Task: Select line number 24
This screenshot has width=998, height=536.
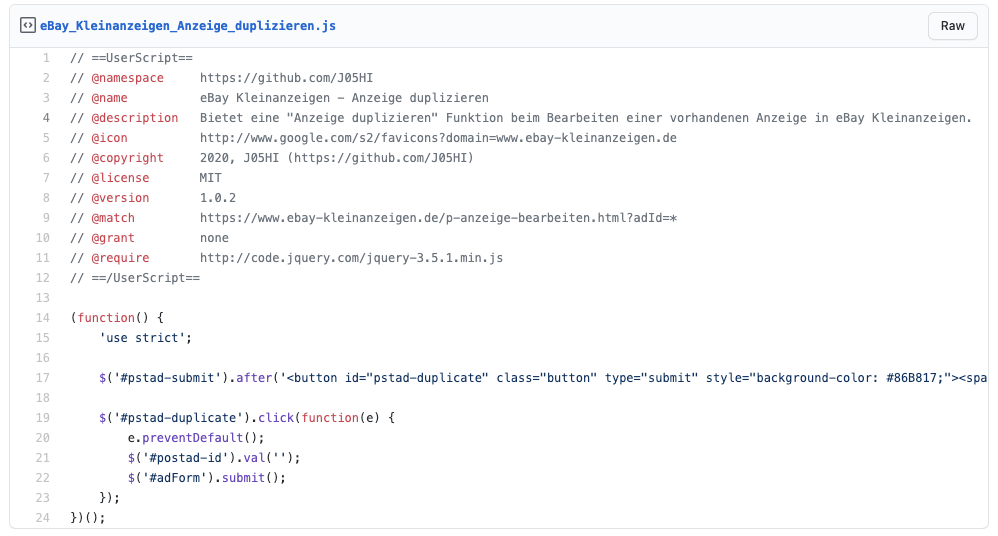Action: pyautogui.click(x=43, y=518)
